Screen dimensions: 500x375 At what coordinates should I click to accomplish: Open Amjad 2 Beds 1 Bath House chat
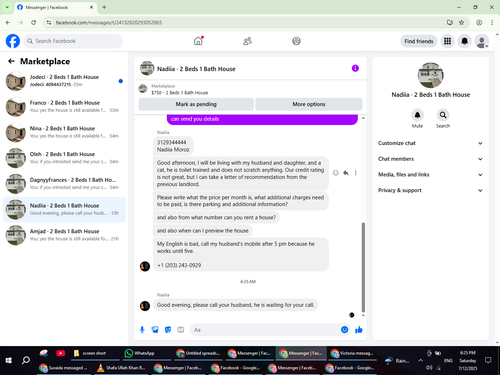pos(64,235)
